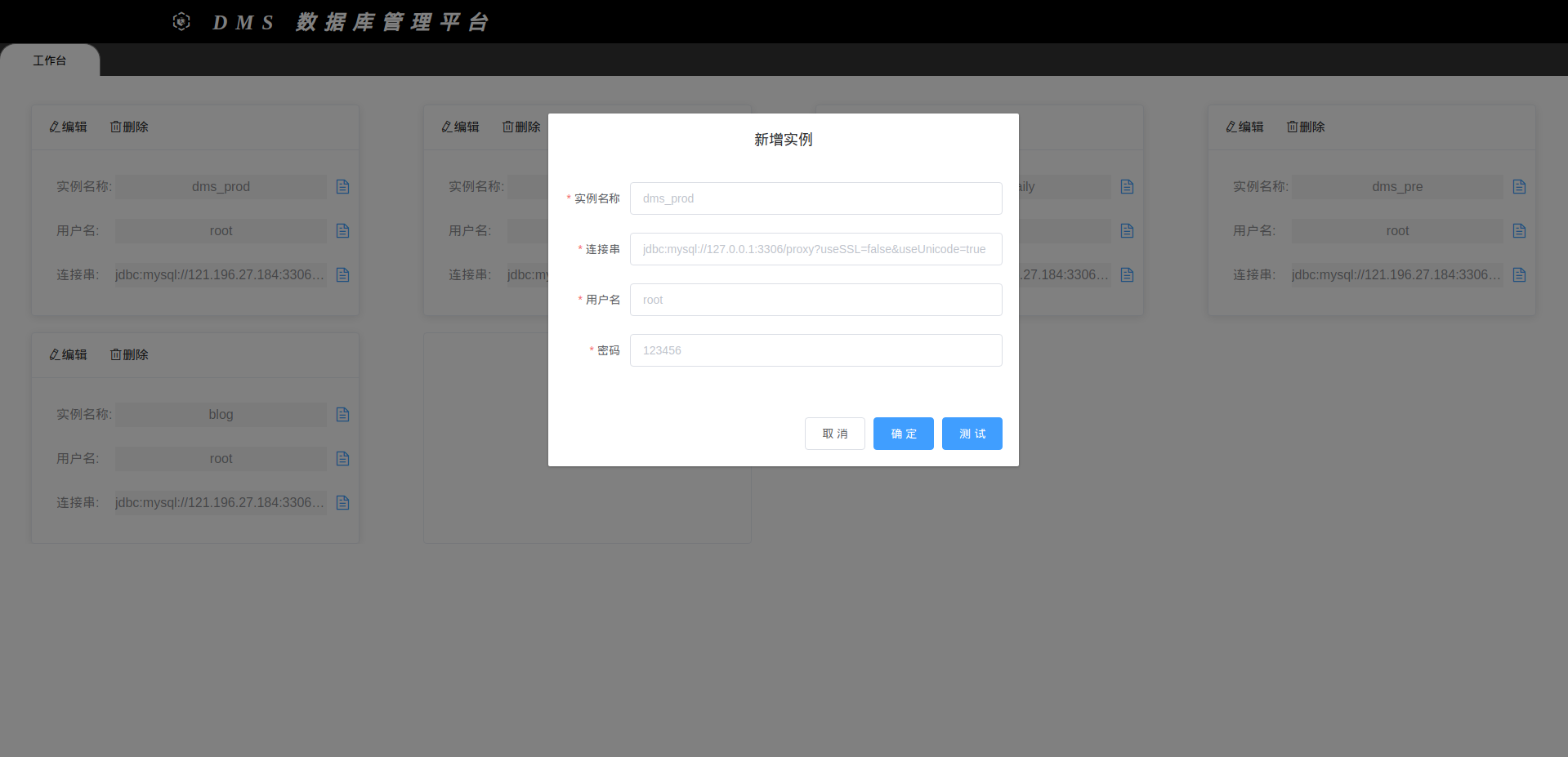Click the 测试 button in dialog
1568x757 pixels.
point(972,434)
